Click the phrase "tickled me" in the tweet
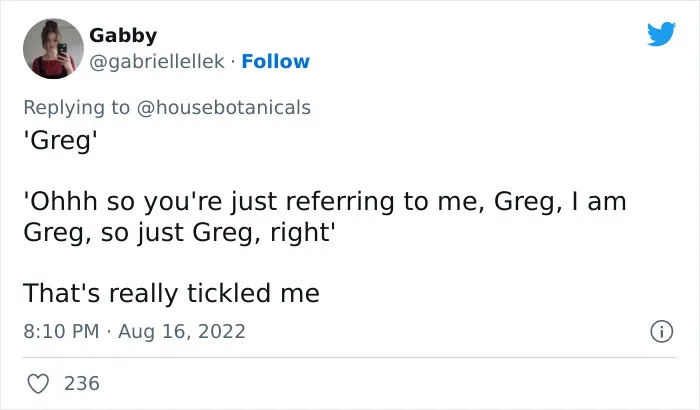 coord(253,293)
